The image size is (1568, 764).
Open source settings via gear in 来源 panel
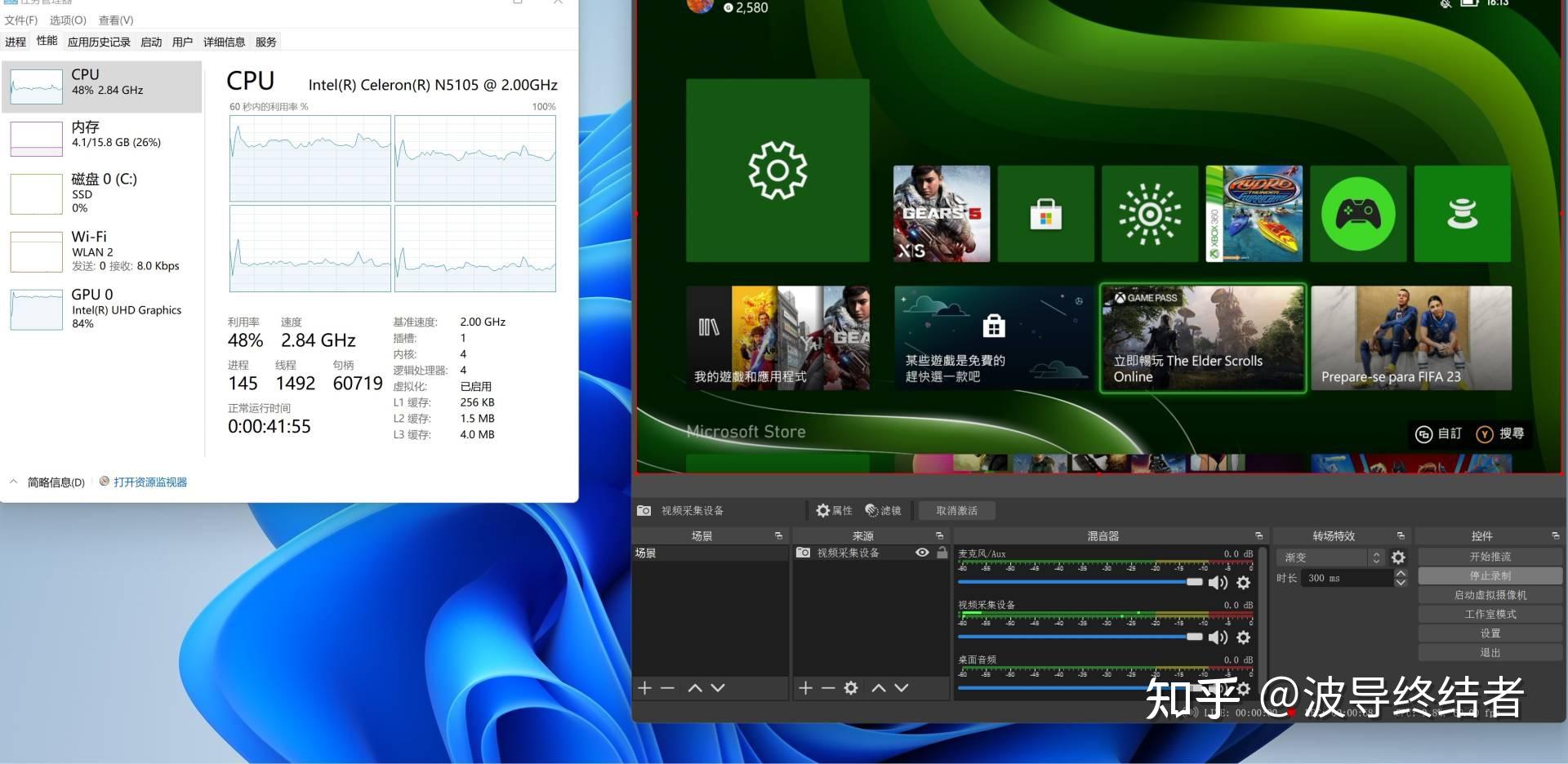pos(851,688)
